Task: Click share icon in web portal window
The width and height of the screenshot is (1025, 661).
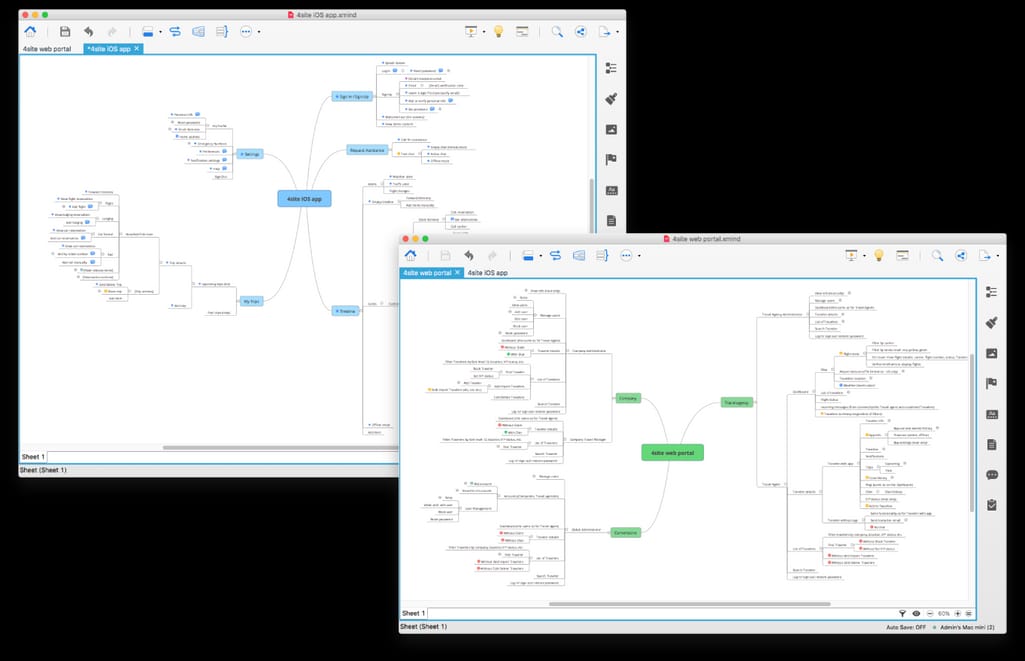Action: tap(961, 256)
